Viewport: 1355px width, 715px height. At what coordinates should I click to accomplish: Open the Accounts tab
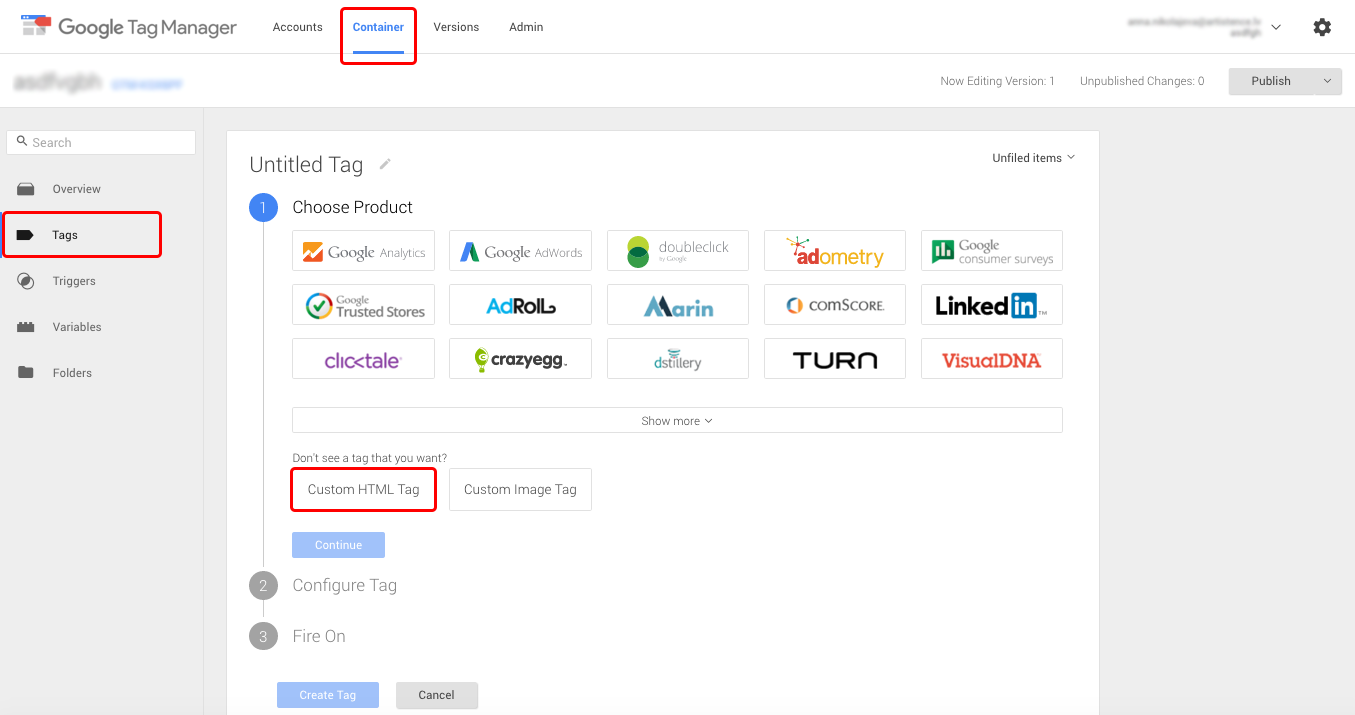click(298, 27)
